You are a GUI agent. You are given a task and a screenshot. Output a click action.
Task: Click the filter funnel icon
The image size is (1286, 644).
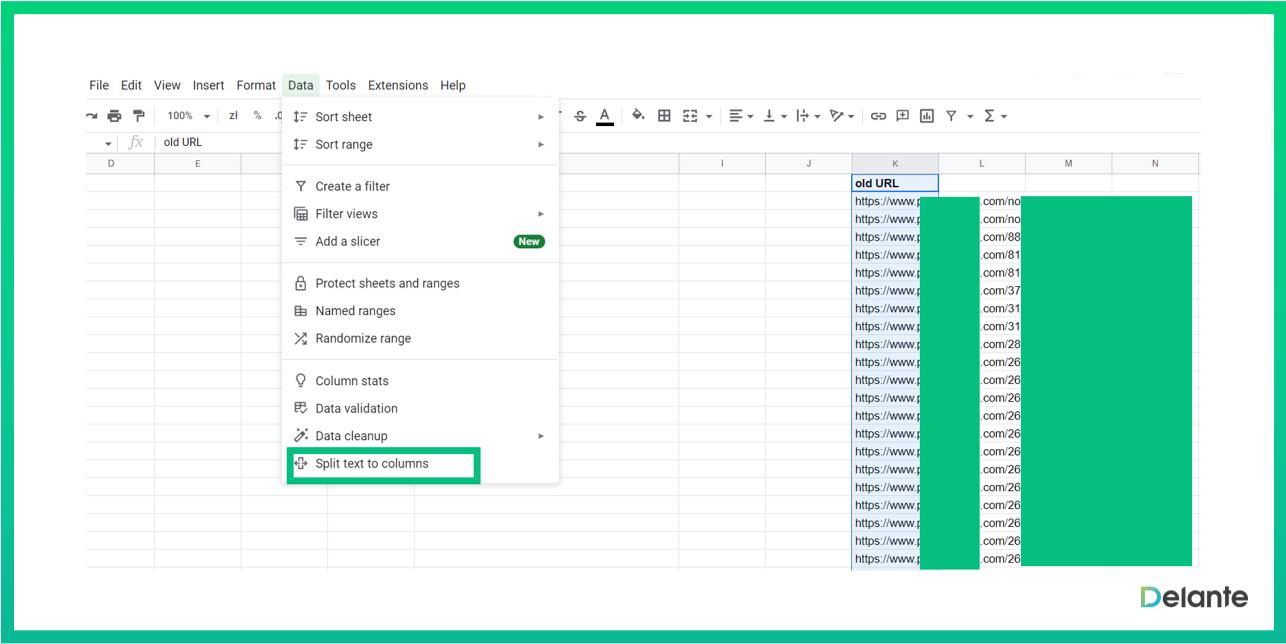click(952, 116)
